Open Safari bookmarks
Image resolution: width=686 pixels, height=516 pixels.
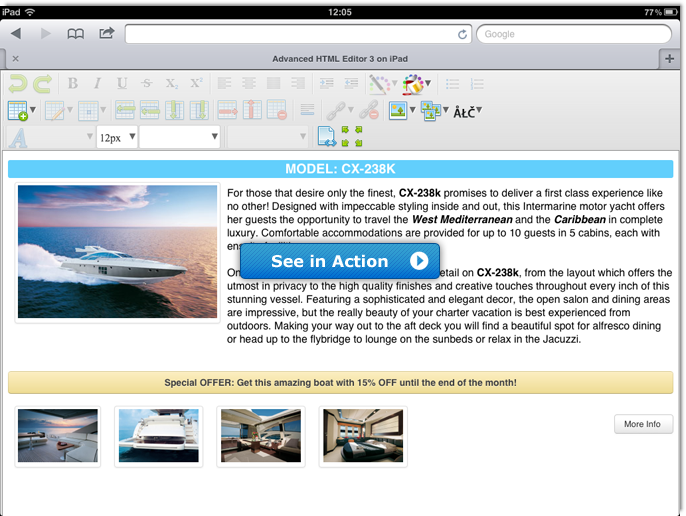point(75,34)
